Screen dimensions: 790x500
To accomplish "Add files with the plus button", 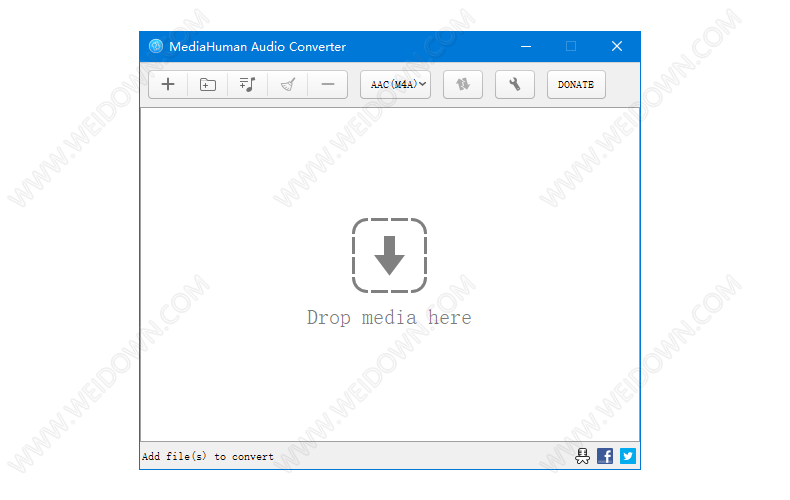I will click(168, 84).
